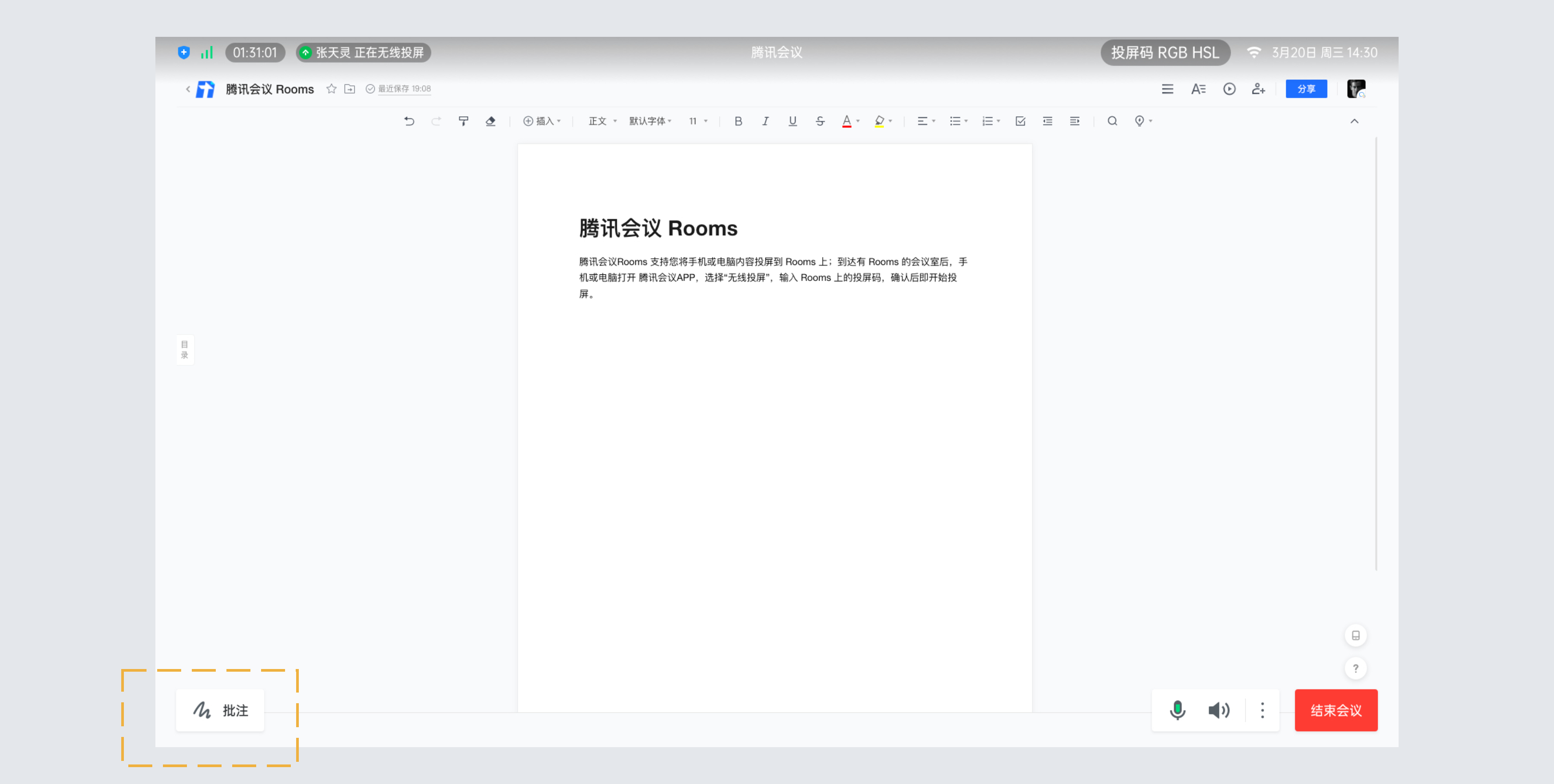1554x784 pixels.
Task: Click the undo arrow icon
Action: (409, 121)
